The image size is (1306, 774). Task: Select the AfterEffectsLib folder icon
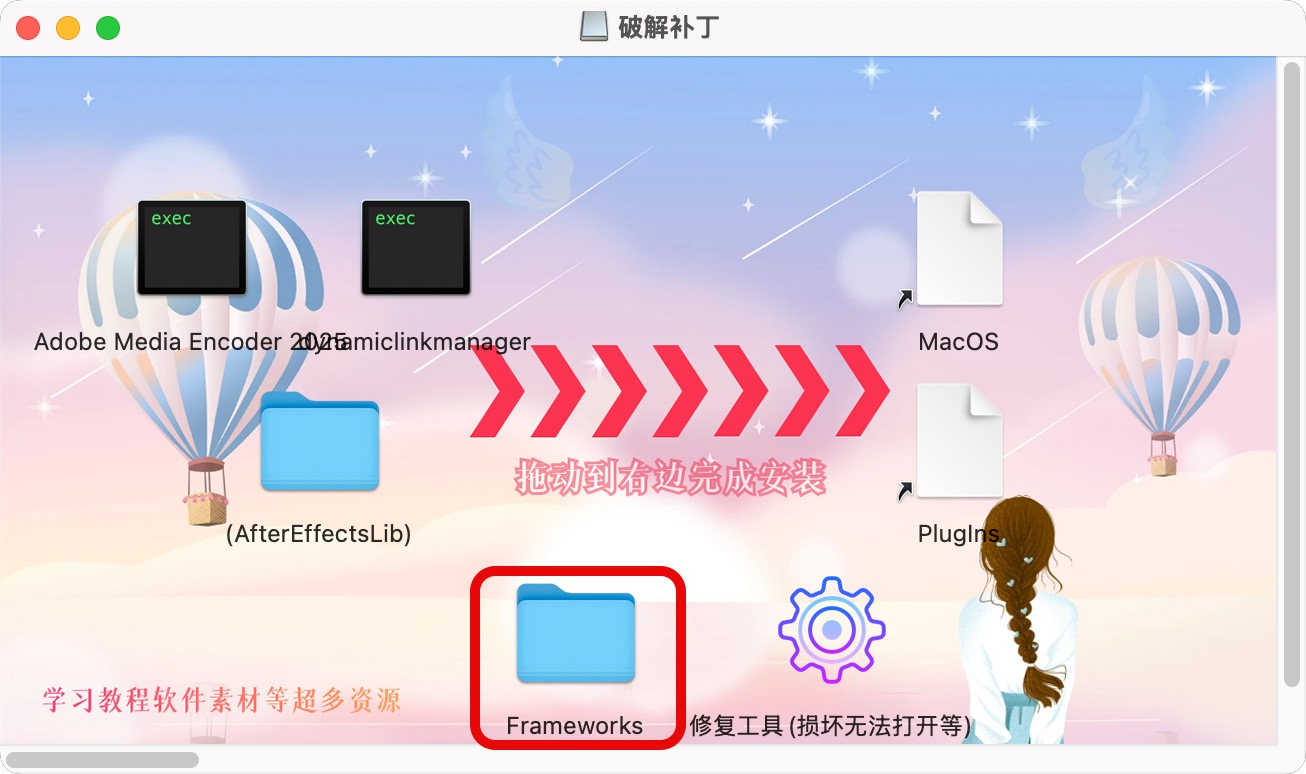point(320,441)
